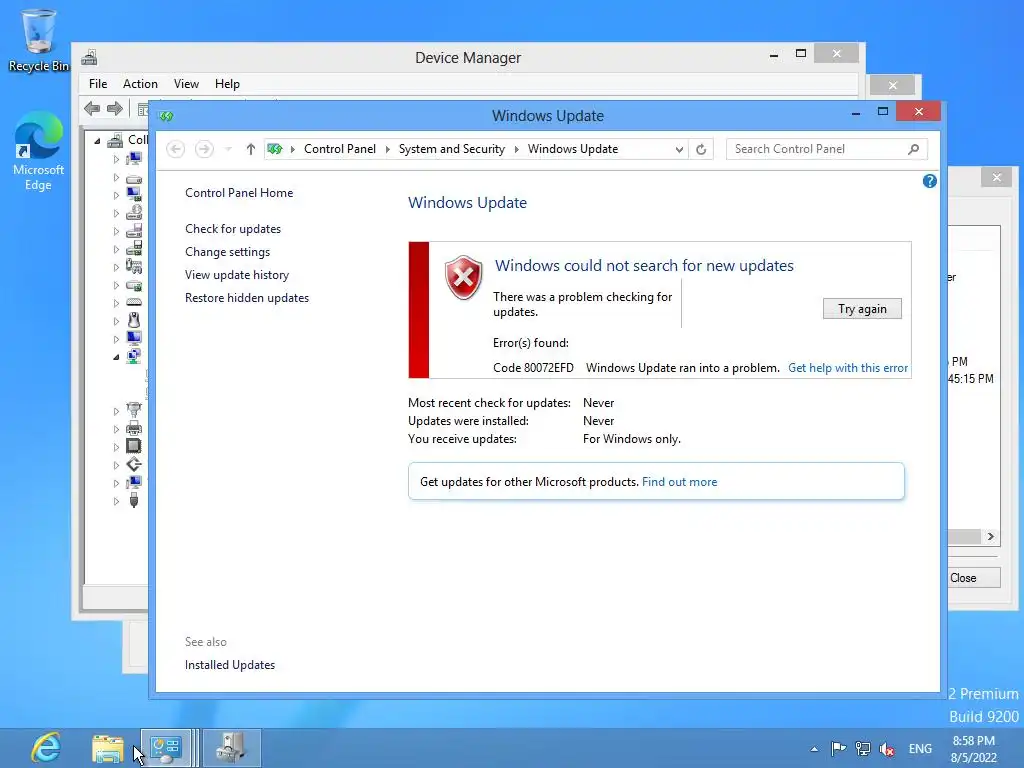Select the USB plug icon in Device Manager
This screenshot has height=768, width=1024.
pos(134,501)
